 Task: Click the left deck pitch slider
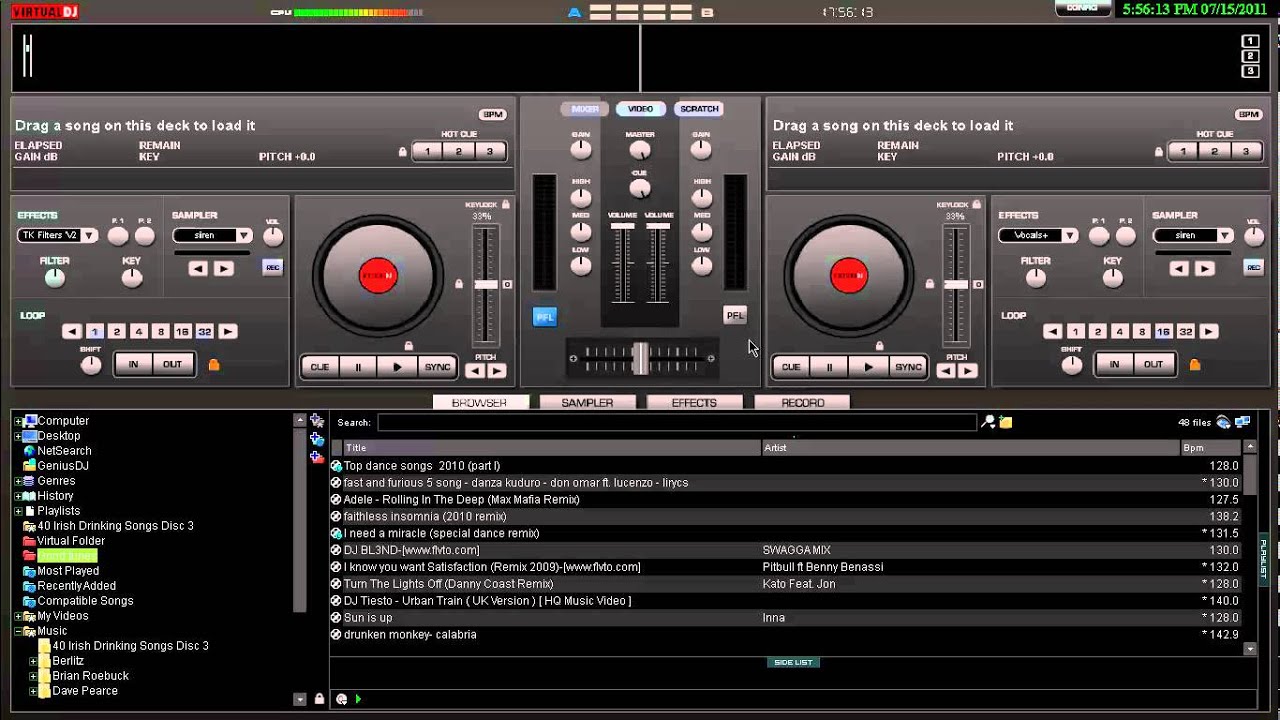point(485,285)
